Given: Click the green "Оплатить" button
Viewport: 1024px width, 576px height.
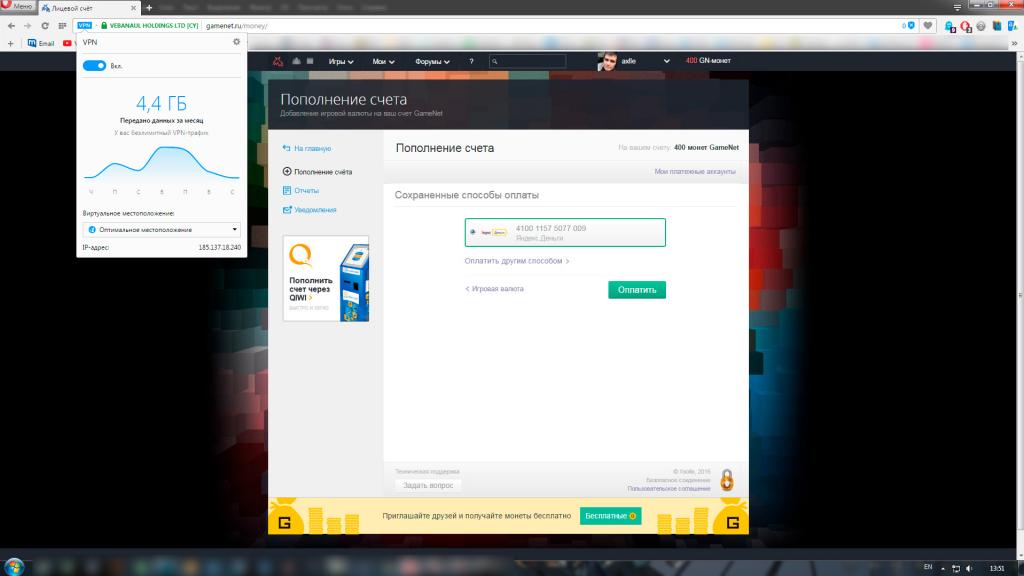Looking at the screenshot, I should coord(637,290).
